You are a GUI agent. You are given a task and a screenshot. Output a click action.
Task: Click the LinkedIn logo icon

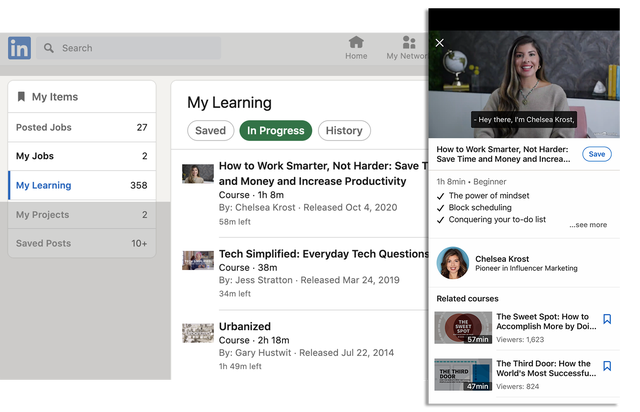tap(19, 48)
